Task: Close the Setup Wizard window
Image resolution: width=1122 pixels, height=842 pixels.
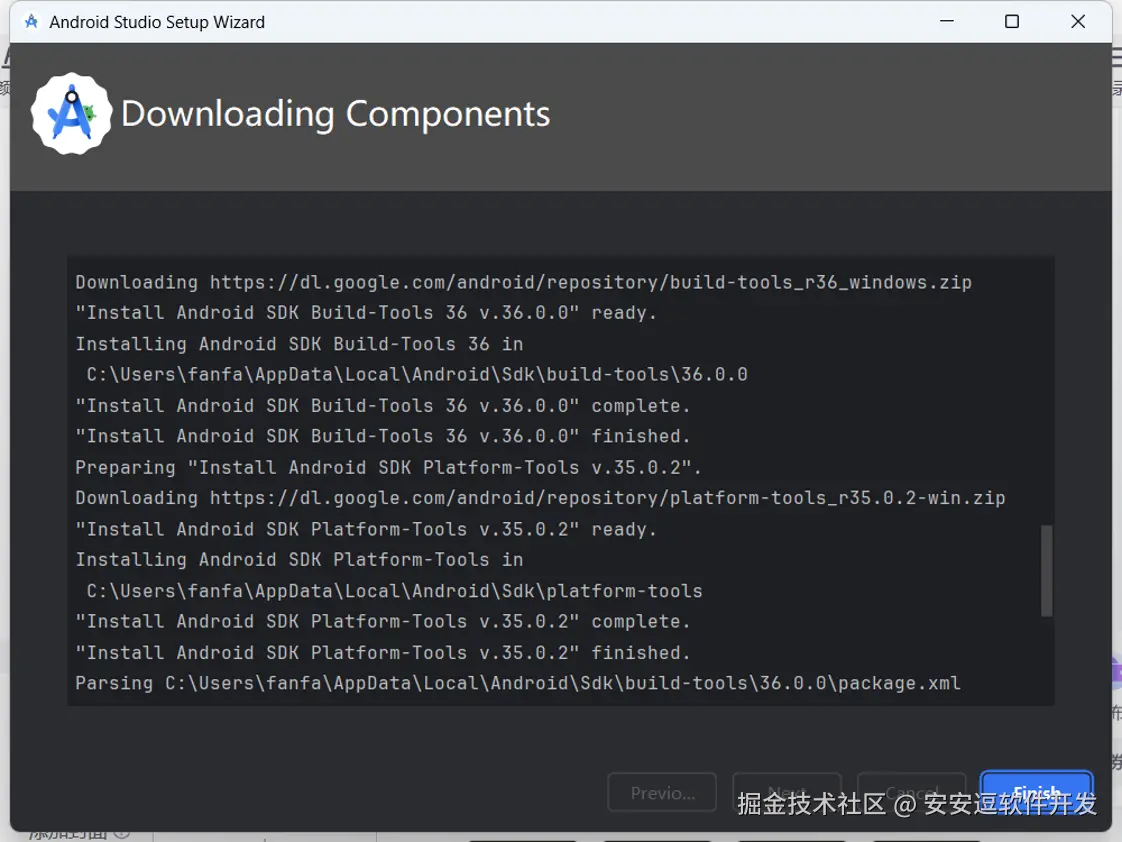Action: click(1078, 21)
